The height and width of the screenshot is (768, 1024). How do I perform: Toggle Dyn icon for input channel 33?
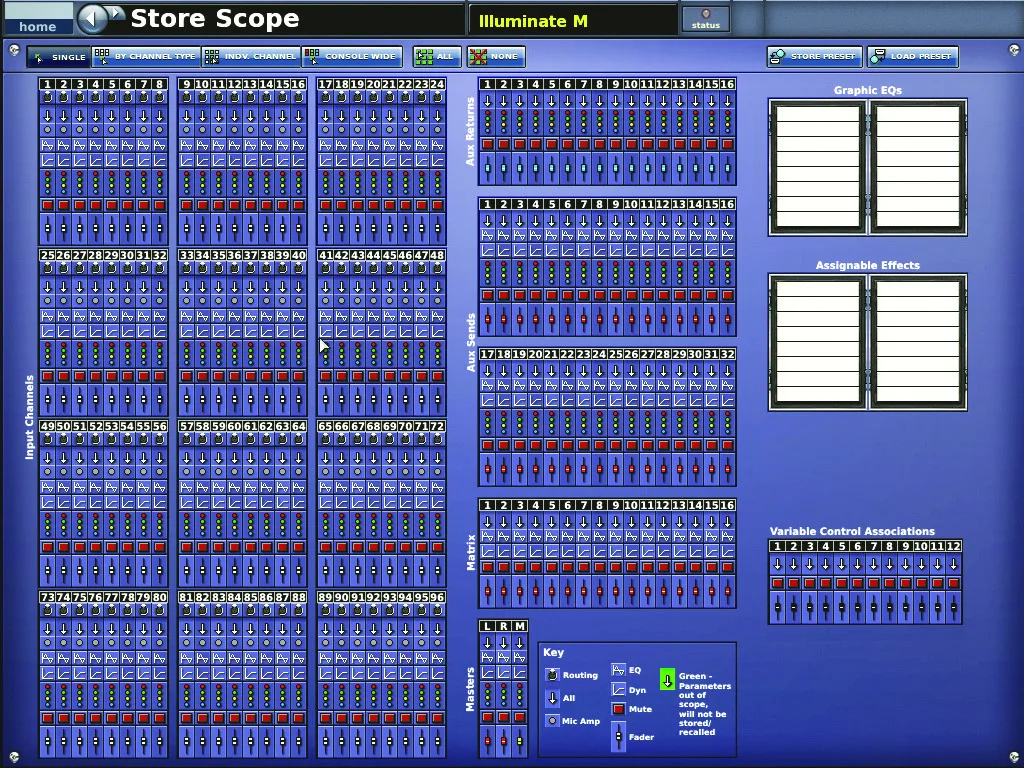tap(187, 332)
